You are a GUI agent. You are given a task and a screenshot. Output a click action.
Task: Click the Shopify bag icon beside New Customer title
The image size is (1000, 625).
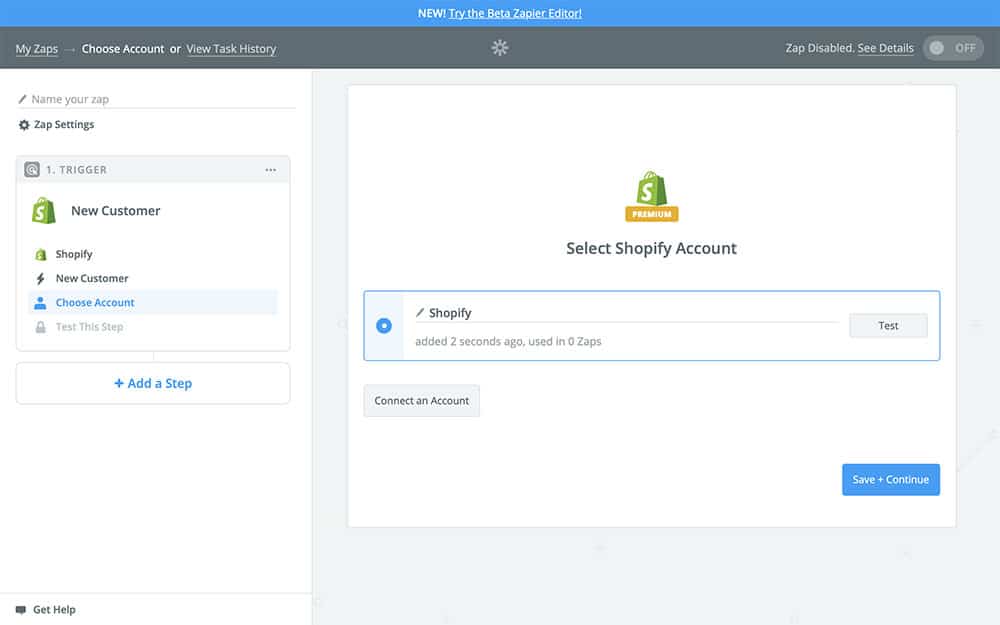click(x=44, y=211)
